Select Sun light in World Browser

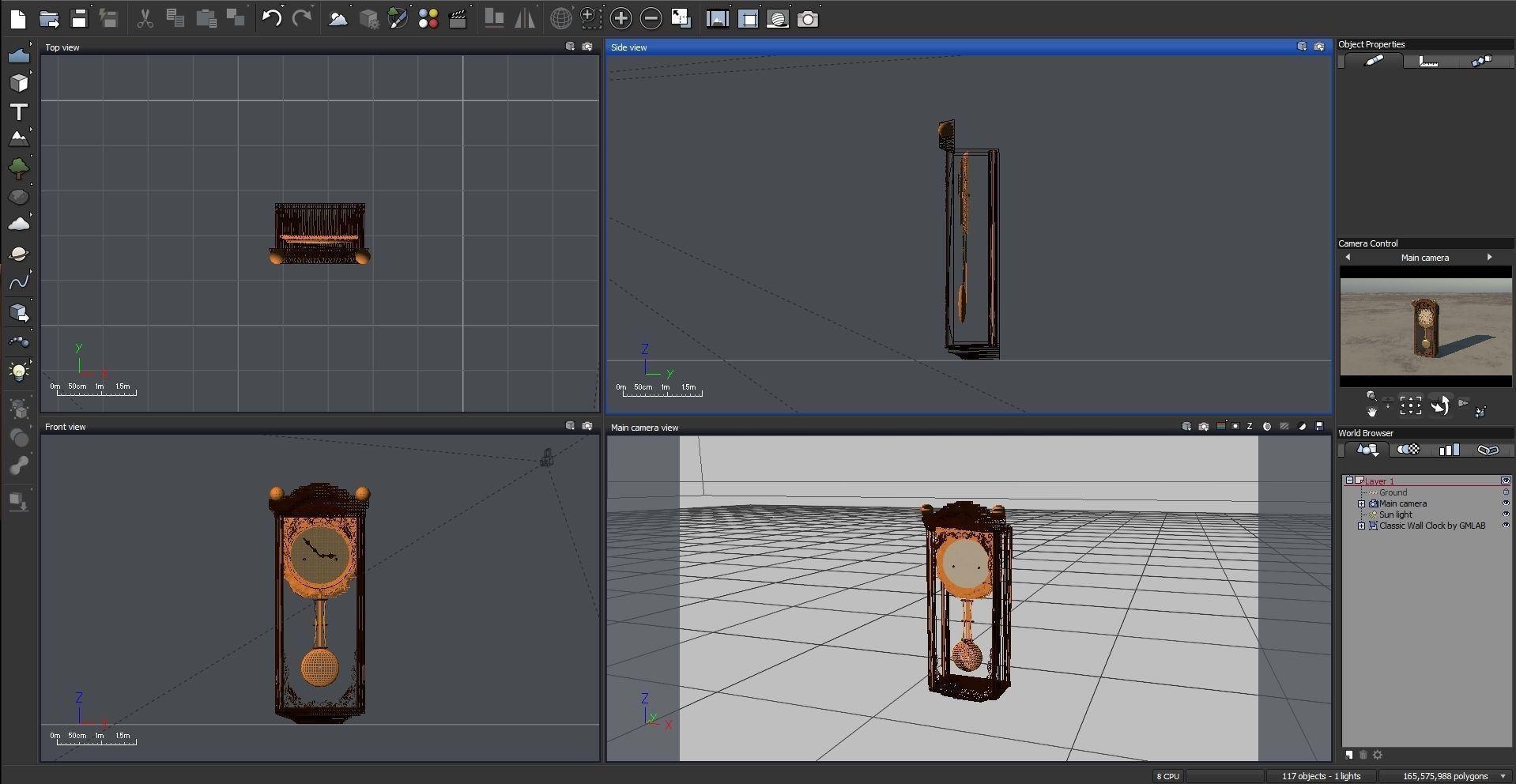click(1395, 514)
